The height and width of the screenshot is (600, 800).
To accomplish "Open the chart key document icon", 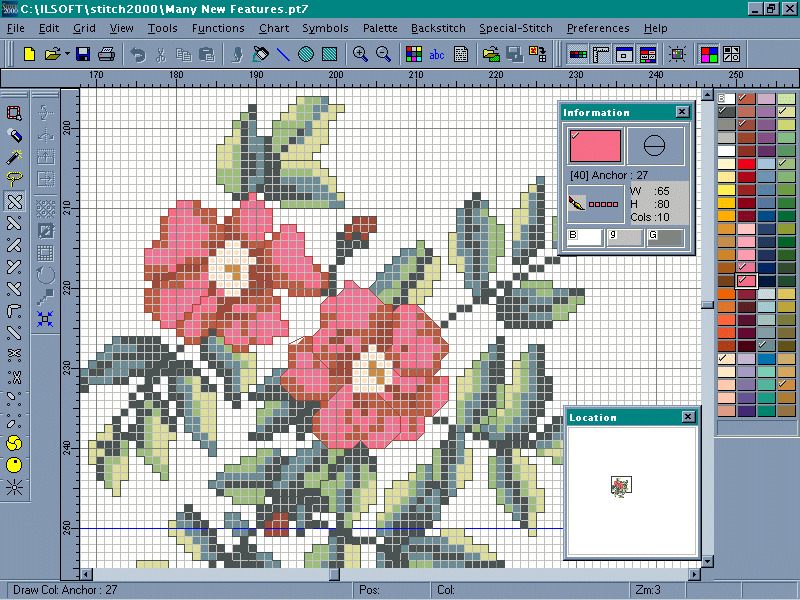I will (x=461, y=54).
